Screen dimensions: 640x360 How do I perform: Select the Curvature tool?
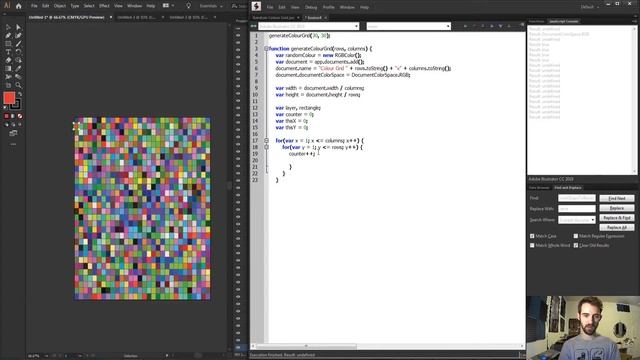(x=18, y=36)
